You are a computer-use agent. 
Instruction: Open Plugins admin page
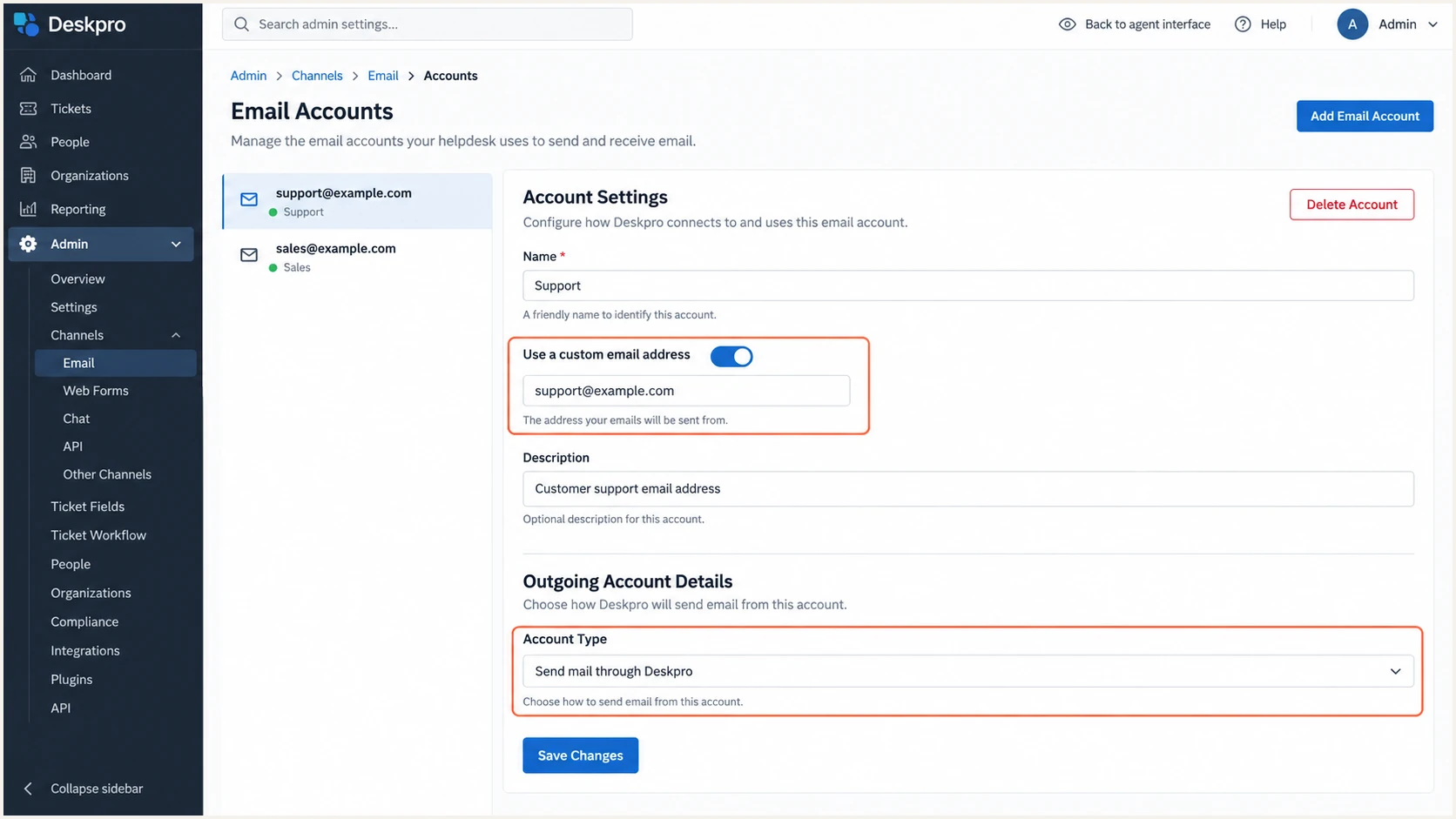(x=71, y=680)
